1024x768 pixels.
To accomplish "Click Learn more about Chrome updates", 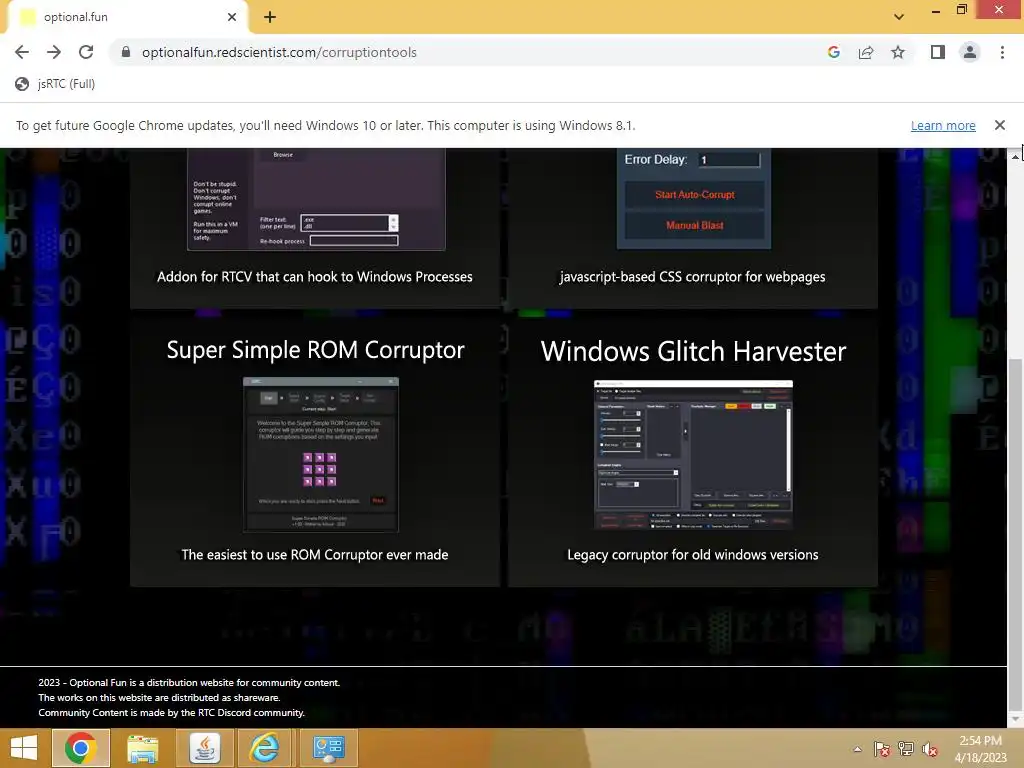I will pos(943,125).
